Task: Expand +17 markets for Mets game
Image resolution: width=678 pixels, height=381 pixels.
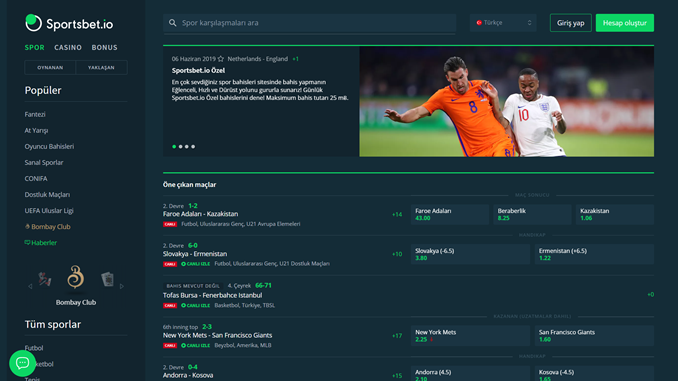Action: click(397, 336)
